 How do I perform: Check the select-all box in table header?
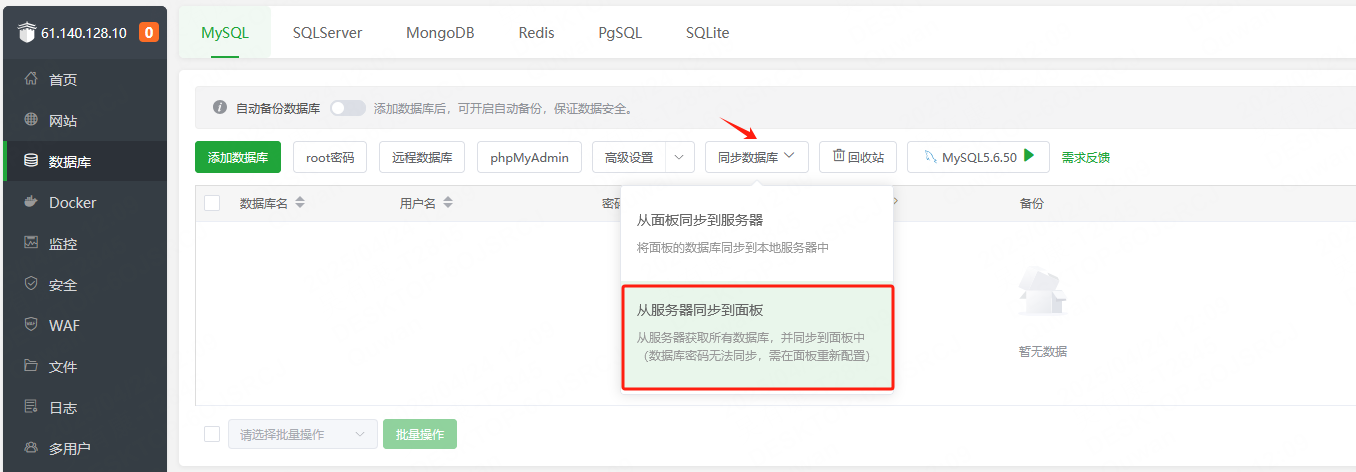coord(212,203)
